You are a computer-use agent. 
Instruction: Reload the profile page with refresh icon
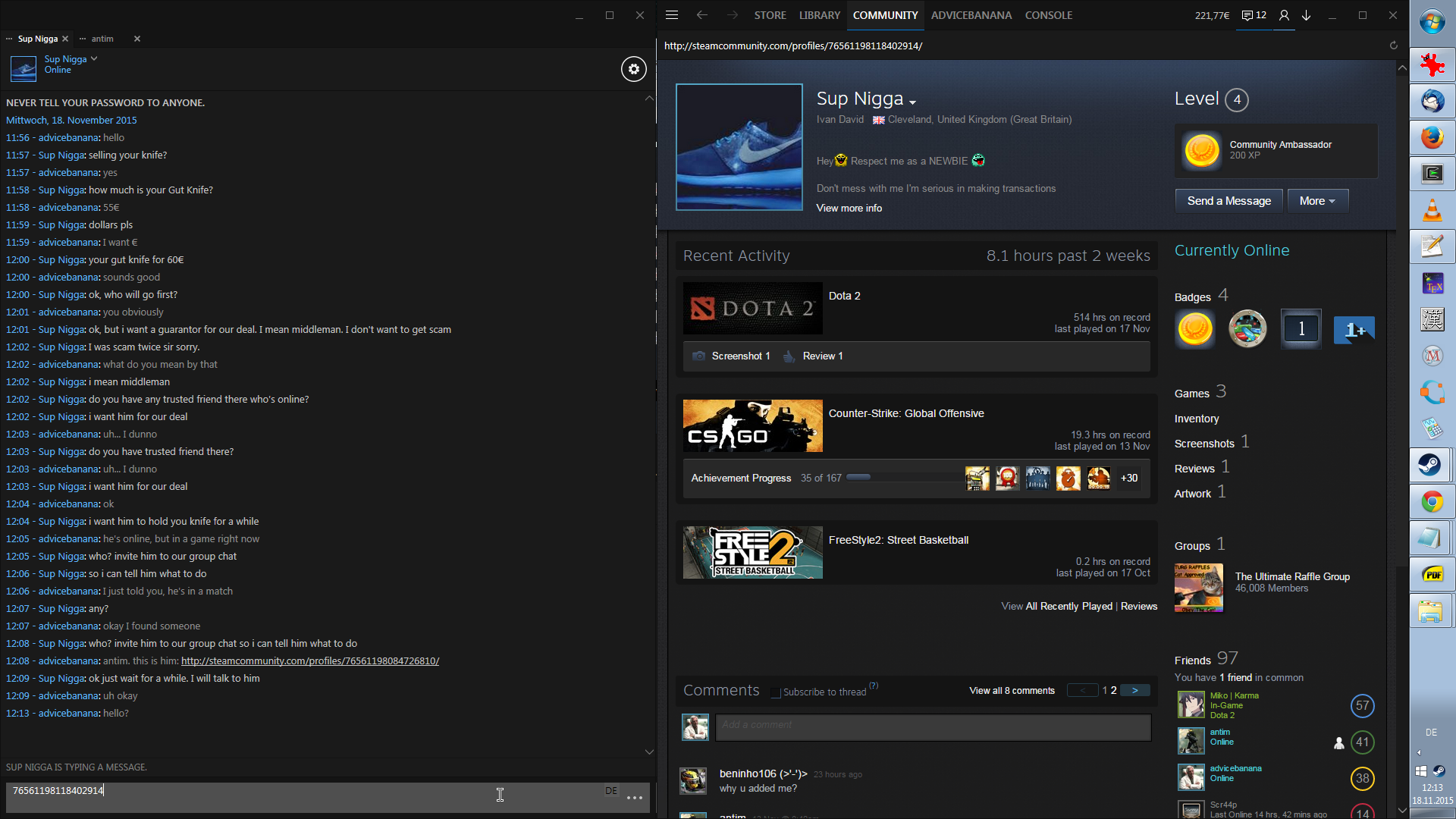coord(1393,45)
